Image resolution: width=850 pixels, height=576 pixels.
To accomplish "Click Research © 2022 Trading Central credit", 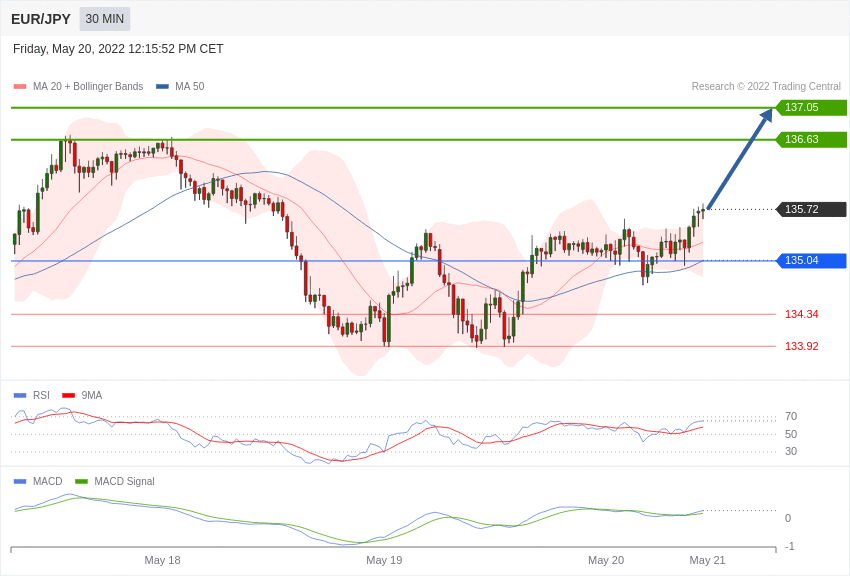I will click(x=766, y=86).
